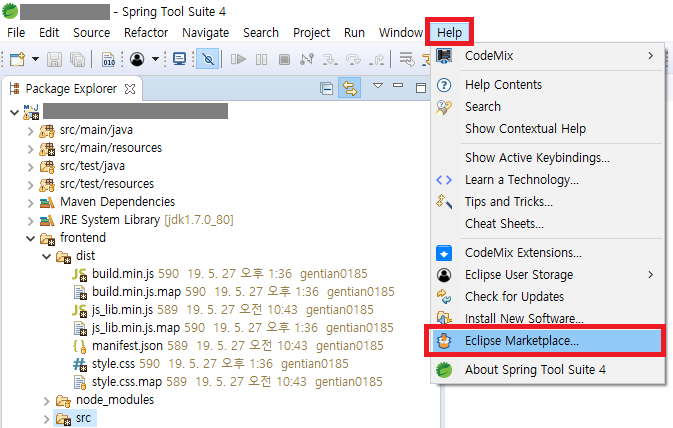
Task: Click Collapse All icon in Package Explorer
Action: (327, 88)
